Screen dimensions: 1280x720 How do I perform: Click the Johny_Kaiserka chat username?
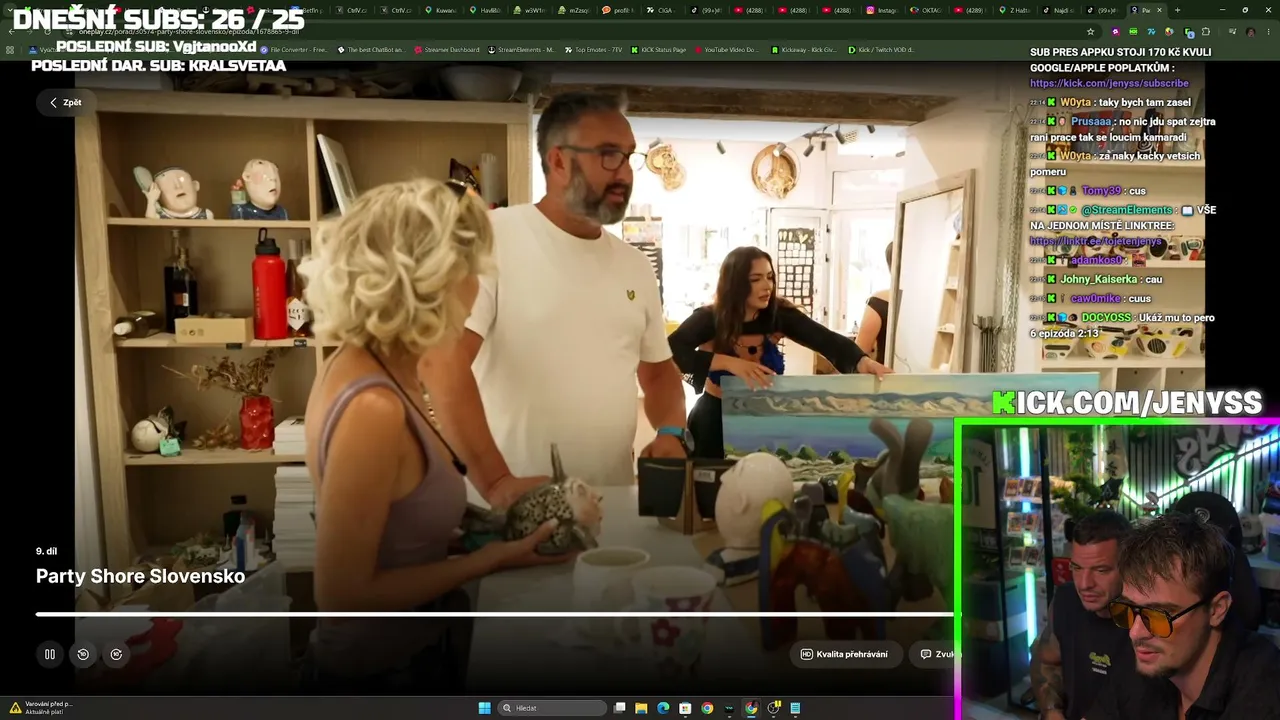click(1099, 279)
